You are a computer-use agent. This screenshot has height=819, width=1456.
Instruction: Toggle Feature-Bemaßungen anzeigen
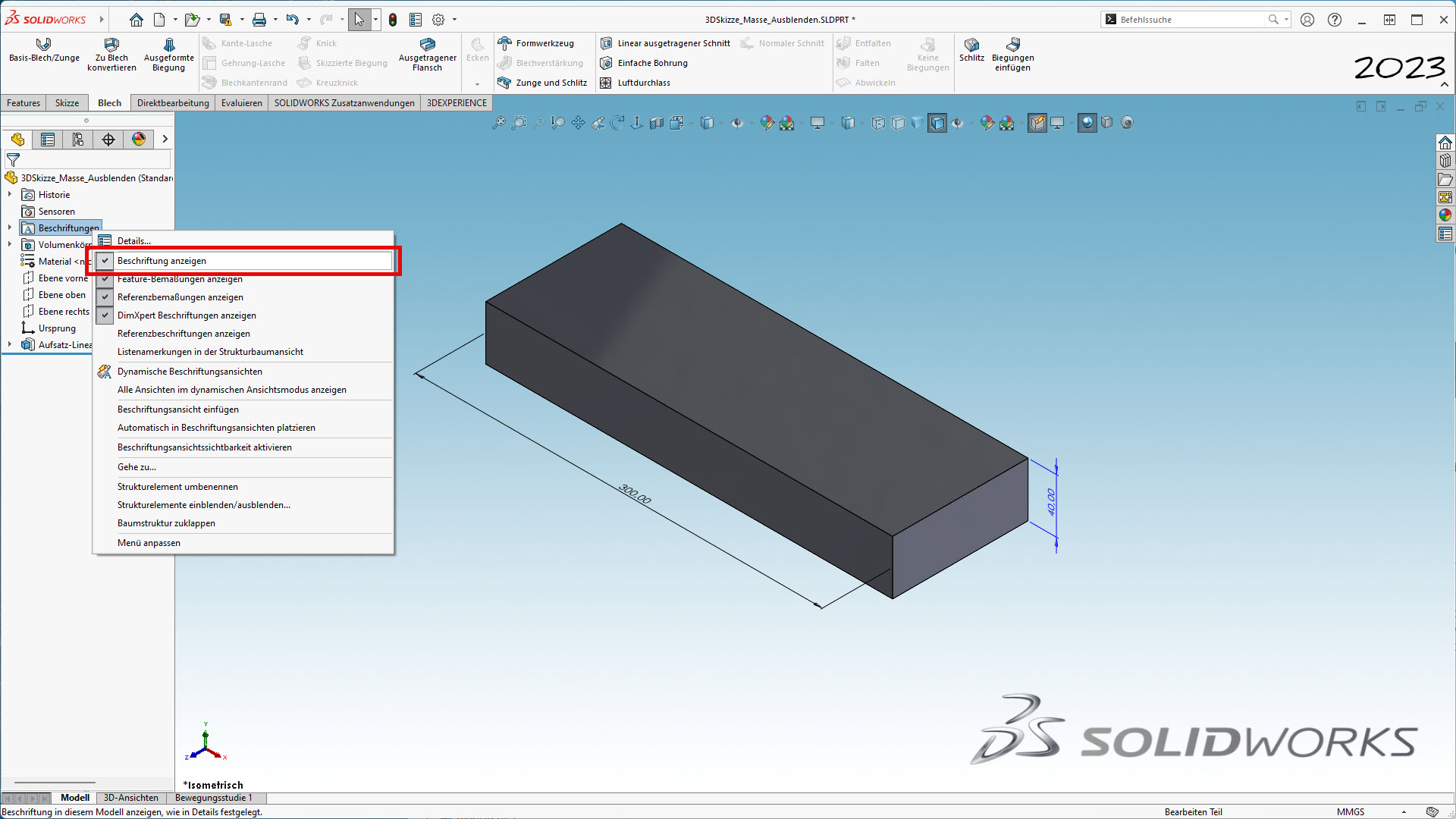pos(243,279)
